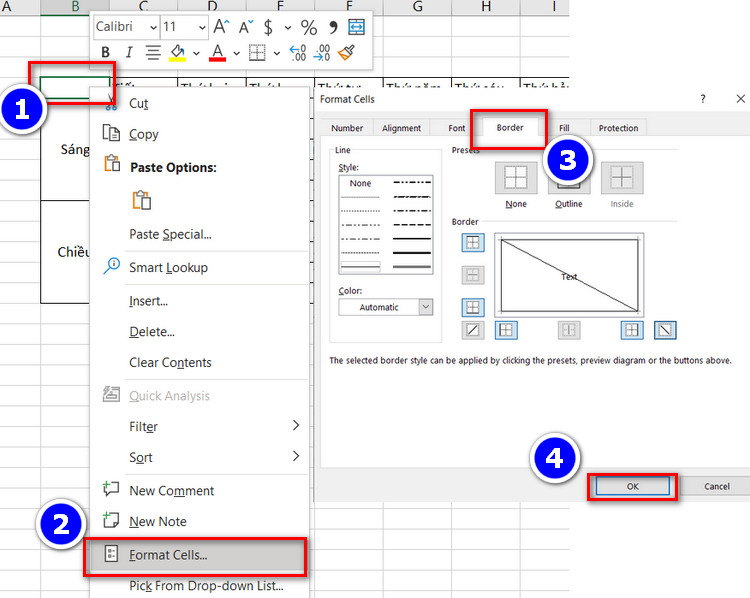
Task: Apply accounting number format dollar icon
Action: point(268,27)
